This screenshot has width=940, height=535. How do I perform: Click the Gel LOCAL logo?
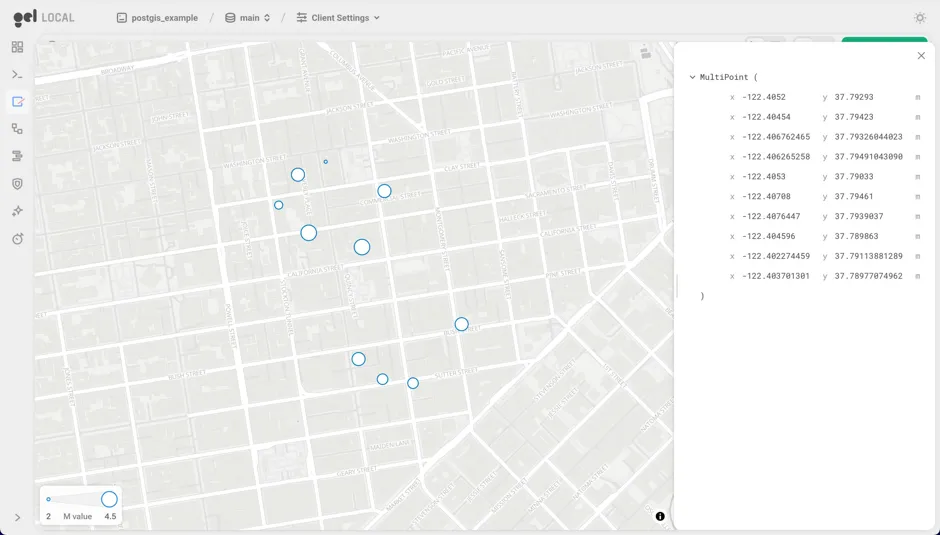pos(43,18)
